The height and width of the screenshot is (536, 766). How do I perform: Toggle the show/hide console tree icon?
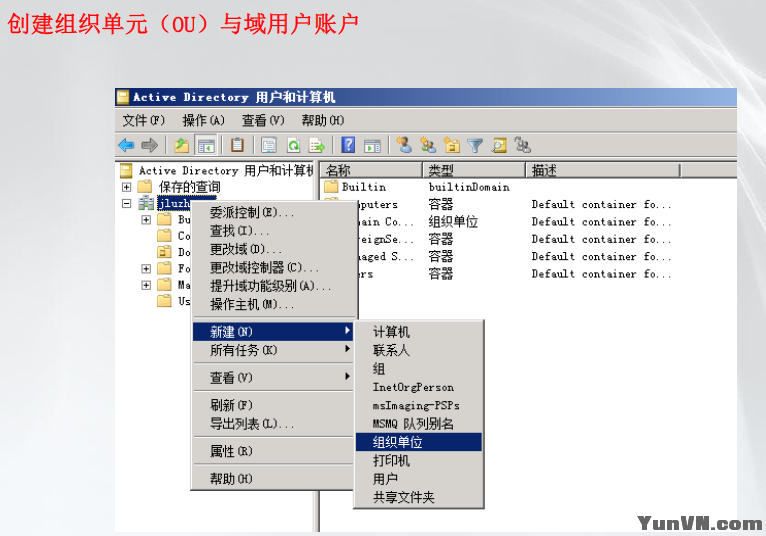tap(206, 145)
